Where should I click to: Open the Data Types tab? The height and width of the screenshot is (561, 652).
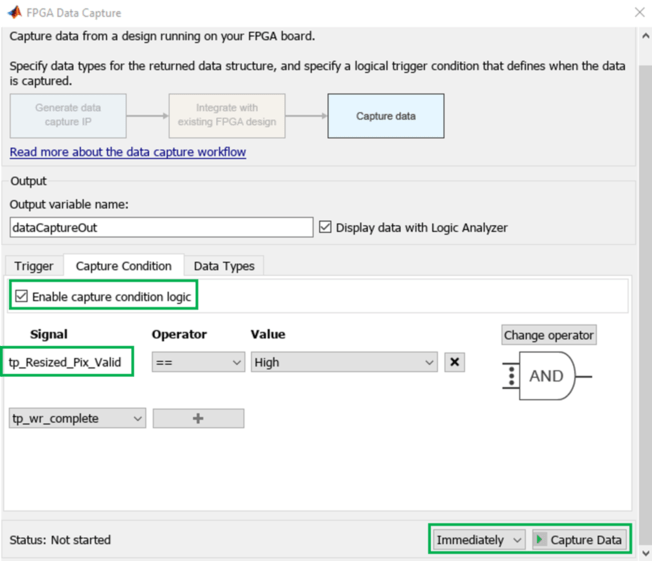tap(224, 266)
